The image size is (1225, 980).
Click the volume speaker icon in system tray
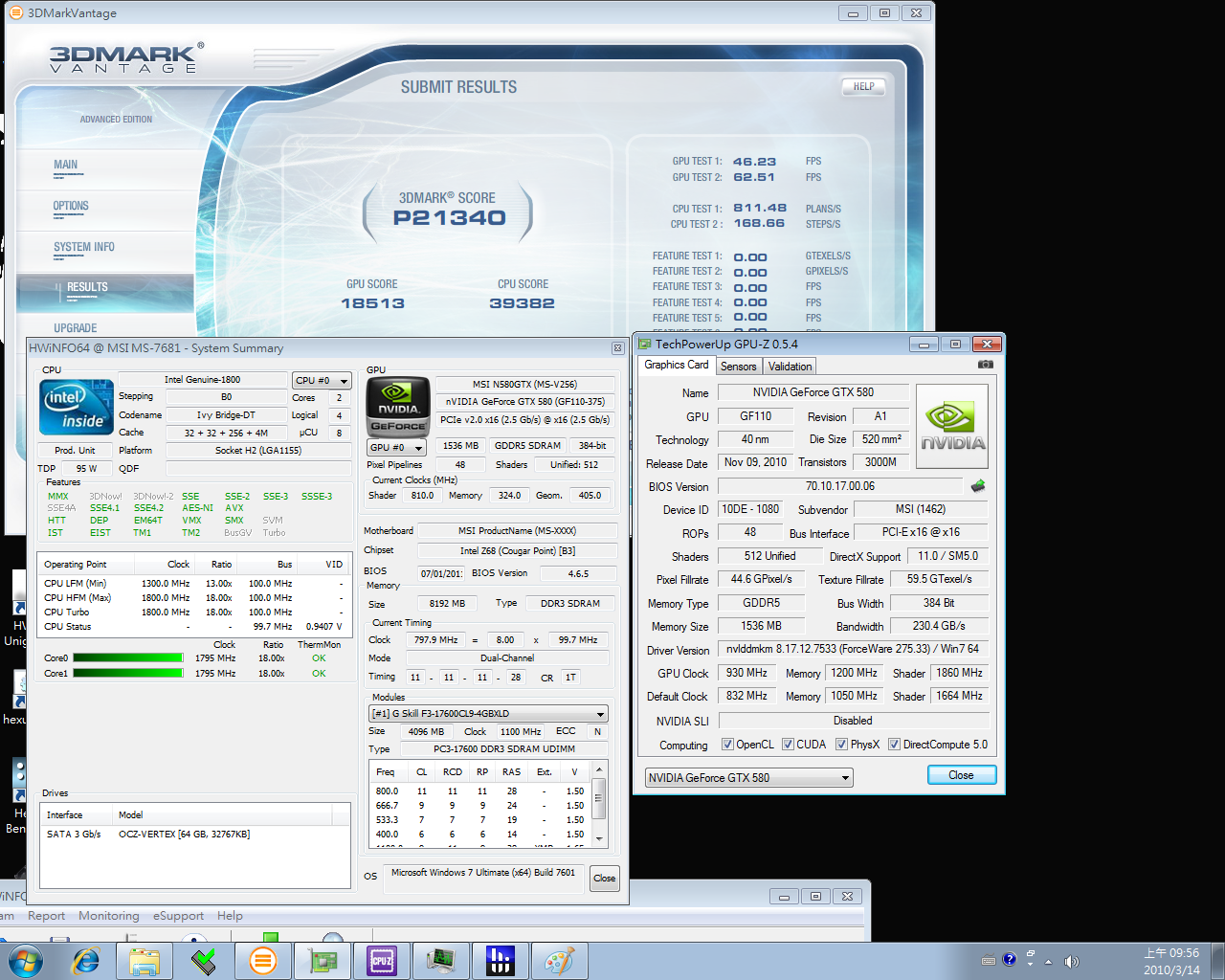(x=1071, y=961)
